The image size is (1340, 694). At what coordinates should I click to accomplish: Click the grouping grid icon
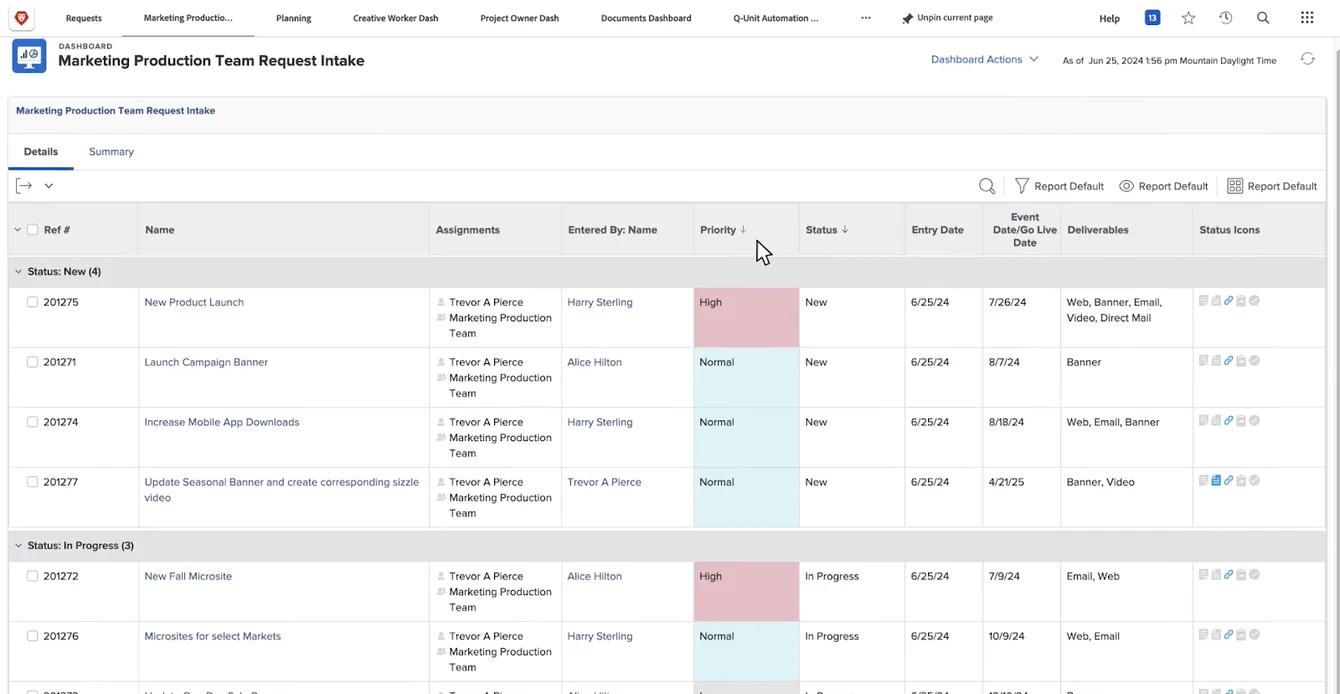coord(1235,186)
